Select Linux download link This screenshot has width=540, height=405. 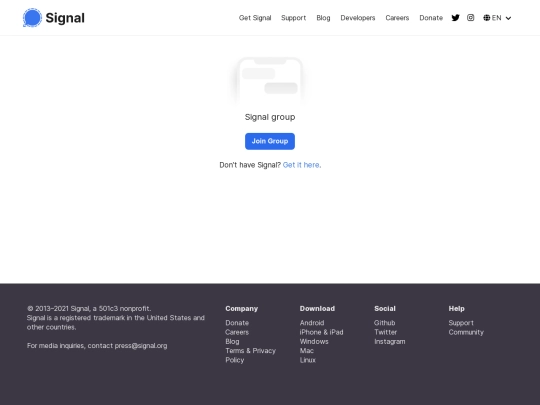pyautogui.click(x=308, y=360)
